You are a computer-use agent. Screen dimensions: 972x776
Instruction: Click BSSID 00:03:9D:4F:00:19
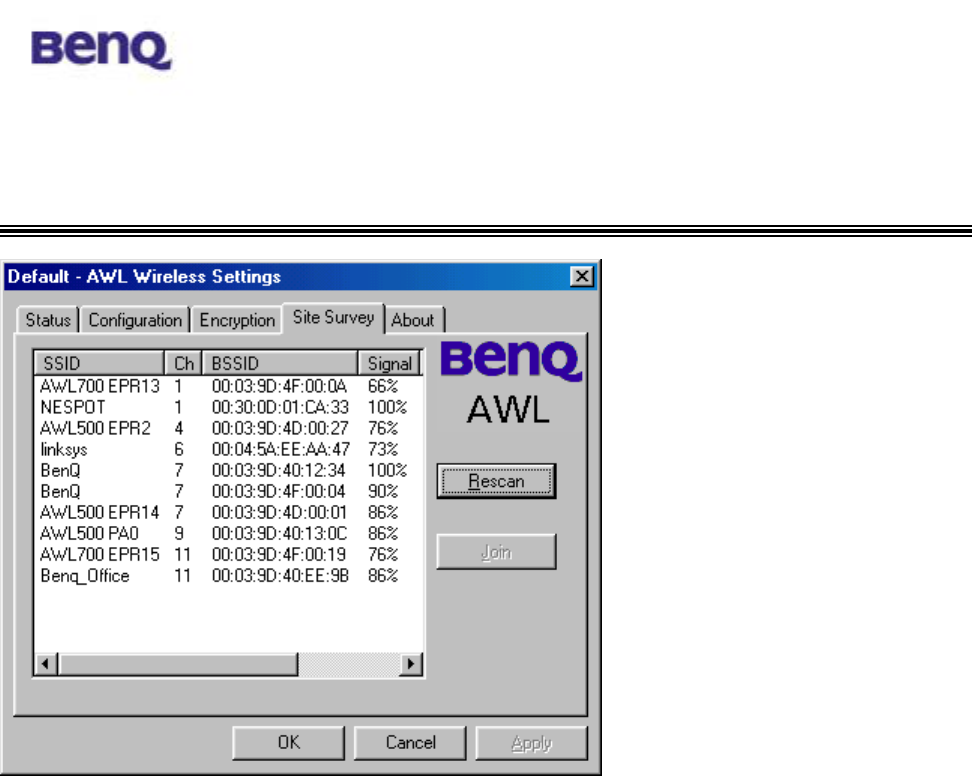279,555
